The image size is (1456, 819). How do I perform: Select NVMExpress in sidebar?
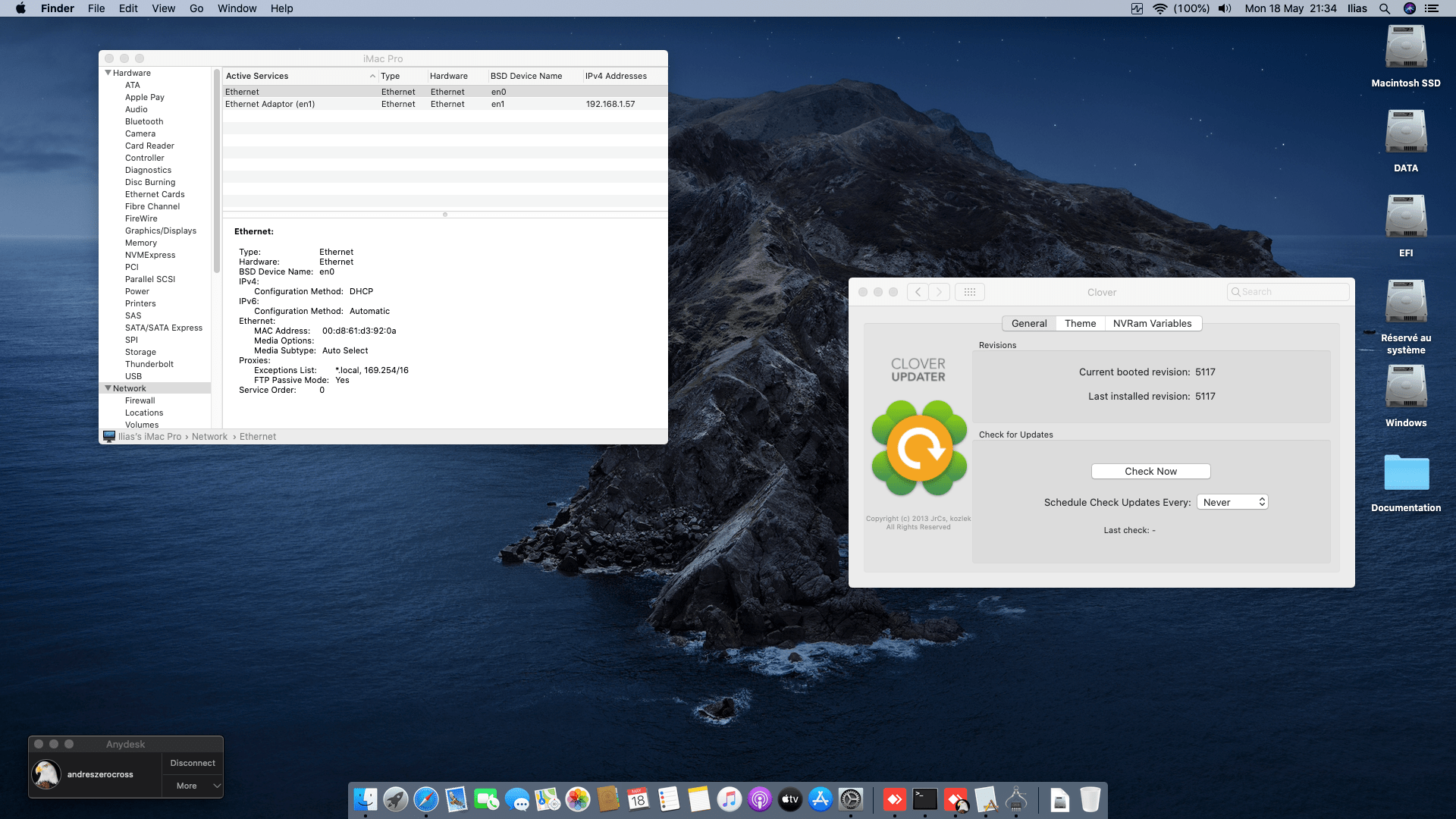[150, 255]
